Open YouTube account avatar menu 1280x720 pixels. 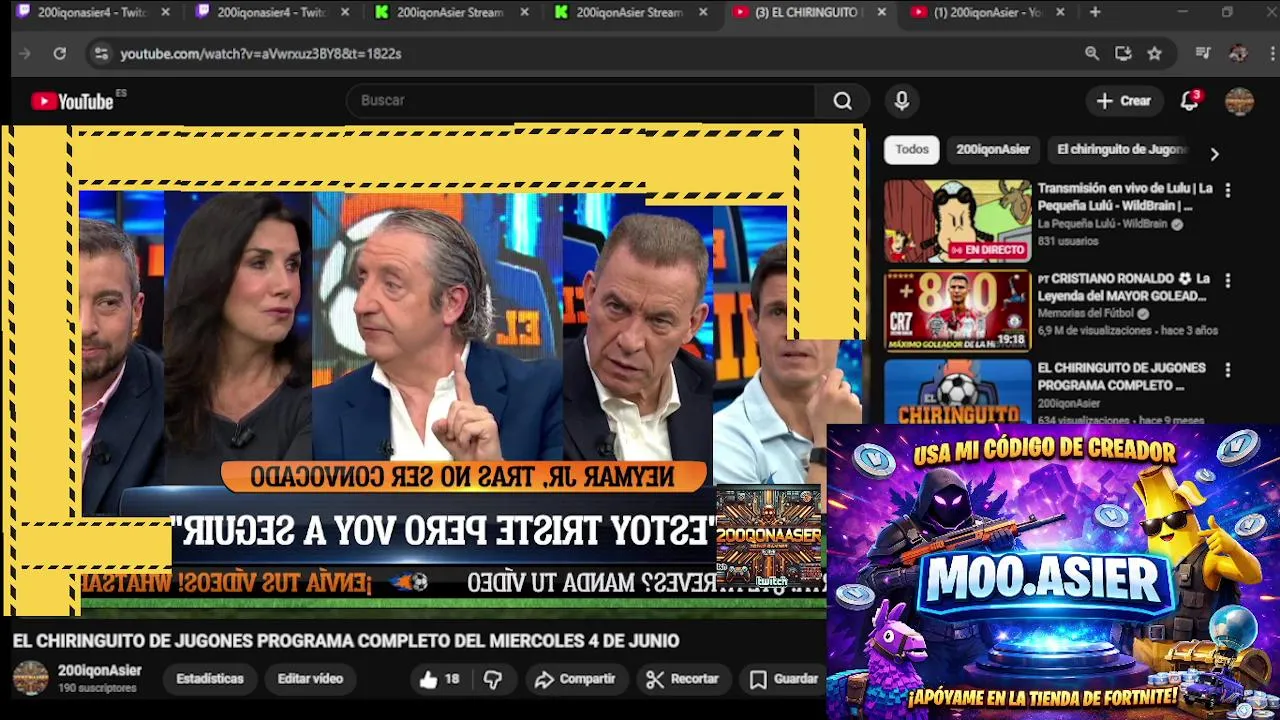click(x=1239, y=101)
